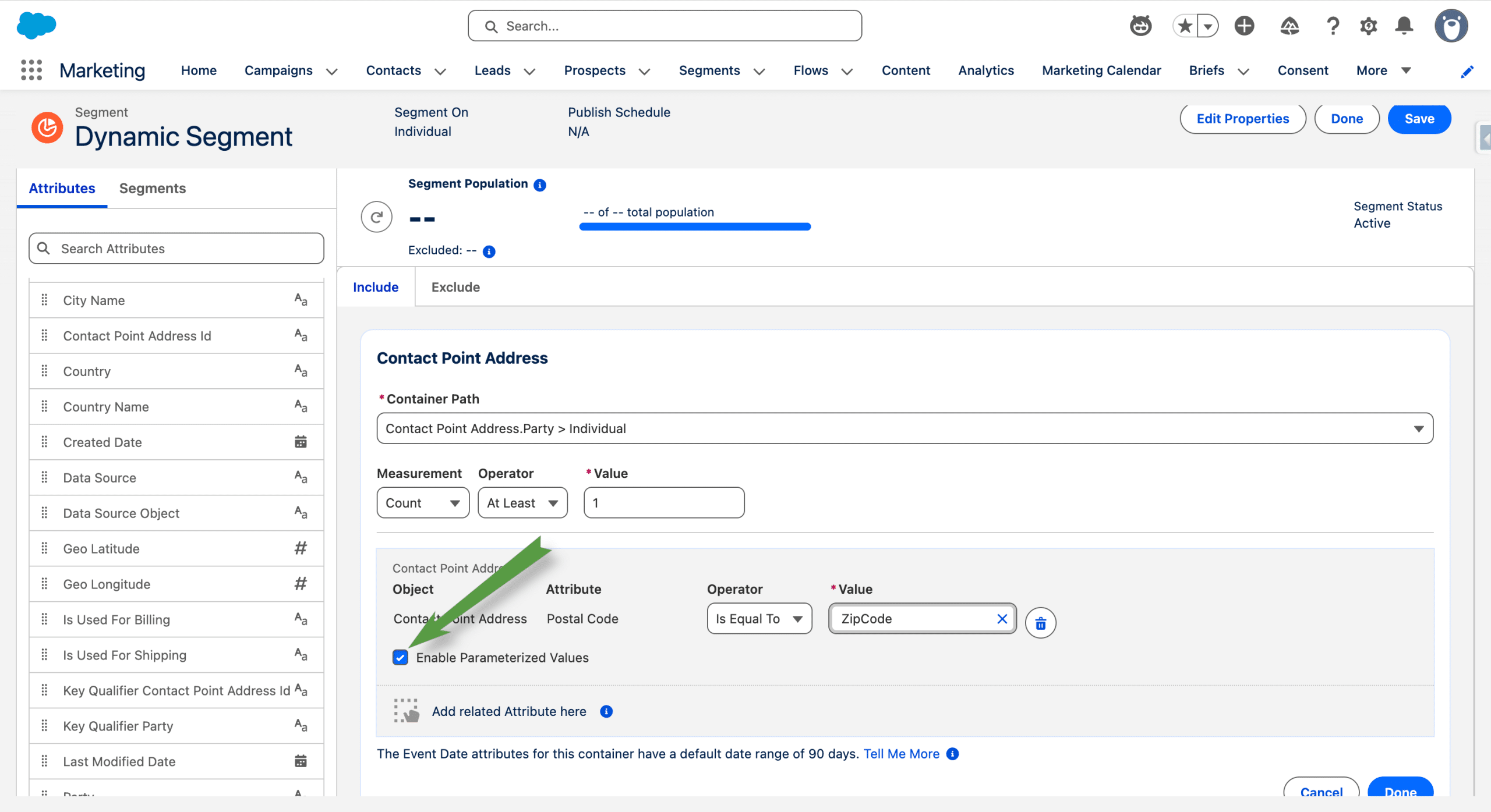View the notifications bell
Screen dimensions: 1491x812
coord(1404,26)
